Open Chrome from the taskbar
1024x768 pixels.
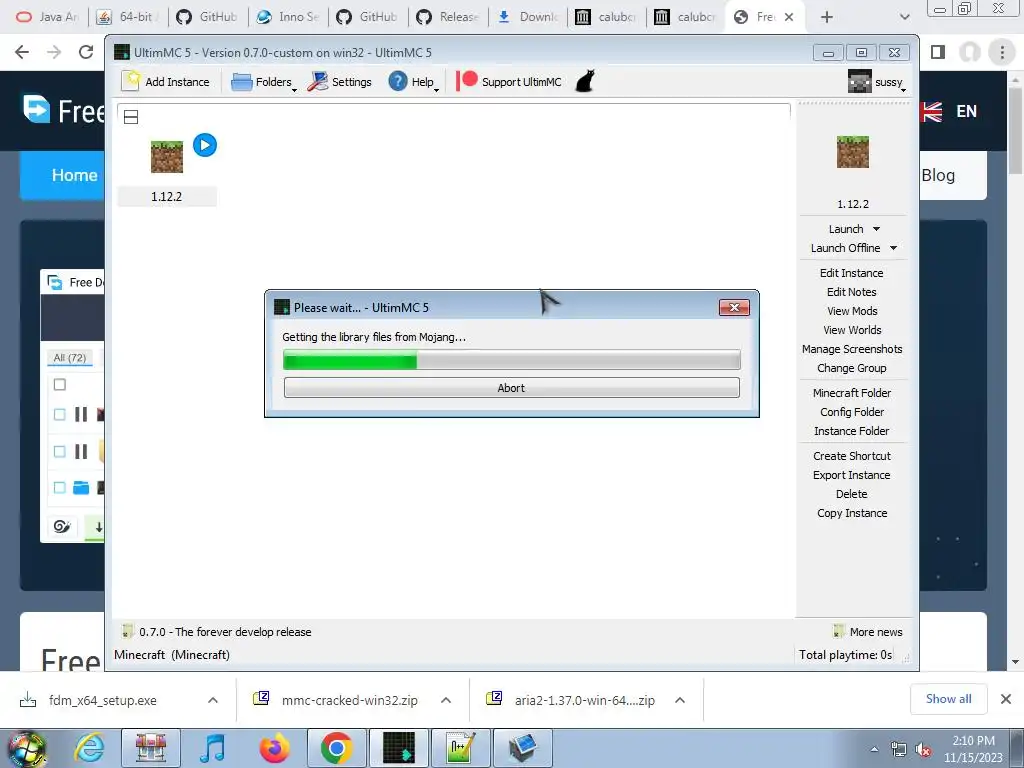(x=336, y=748)
